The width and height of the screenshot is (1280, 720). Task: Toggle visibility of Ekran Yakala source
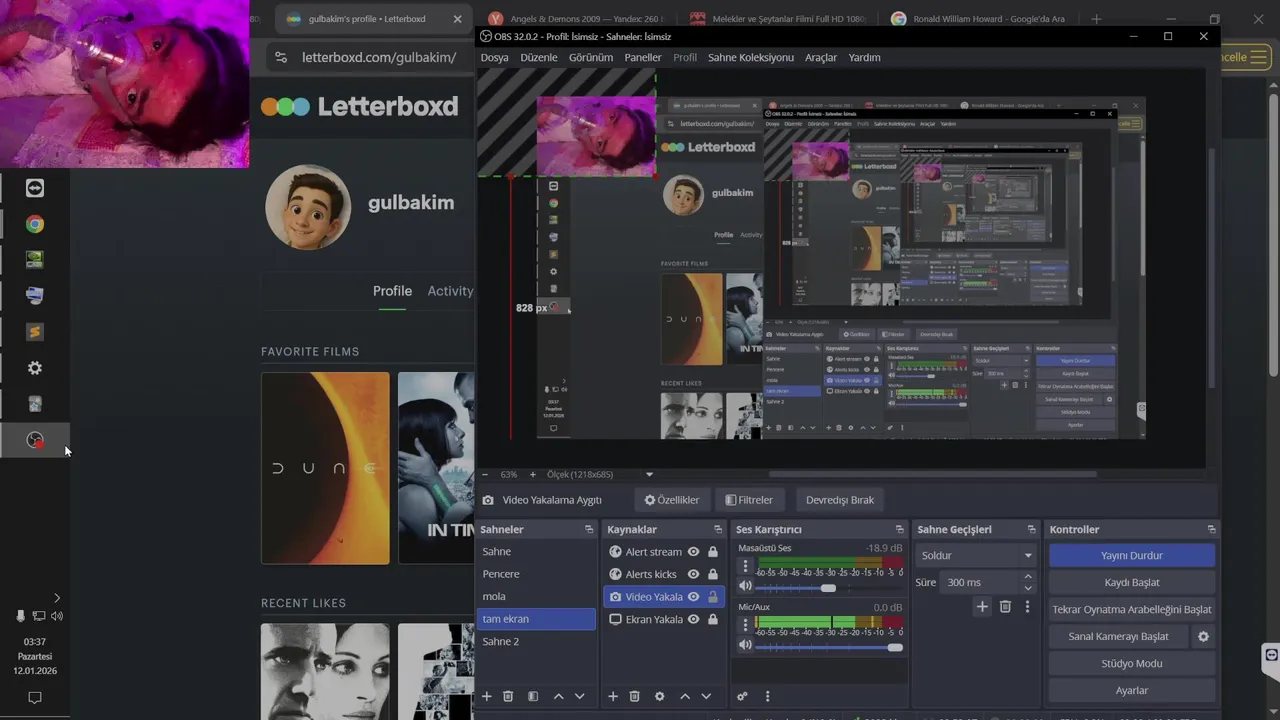(693, 619)
